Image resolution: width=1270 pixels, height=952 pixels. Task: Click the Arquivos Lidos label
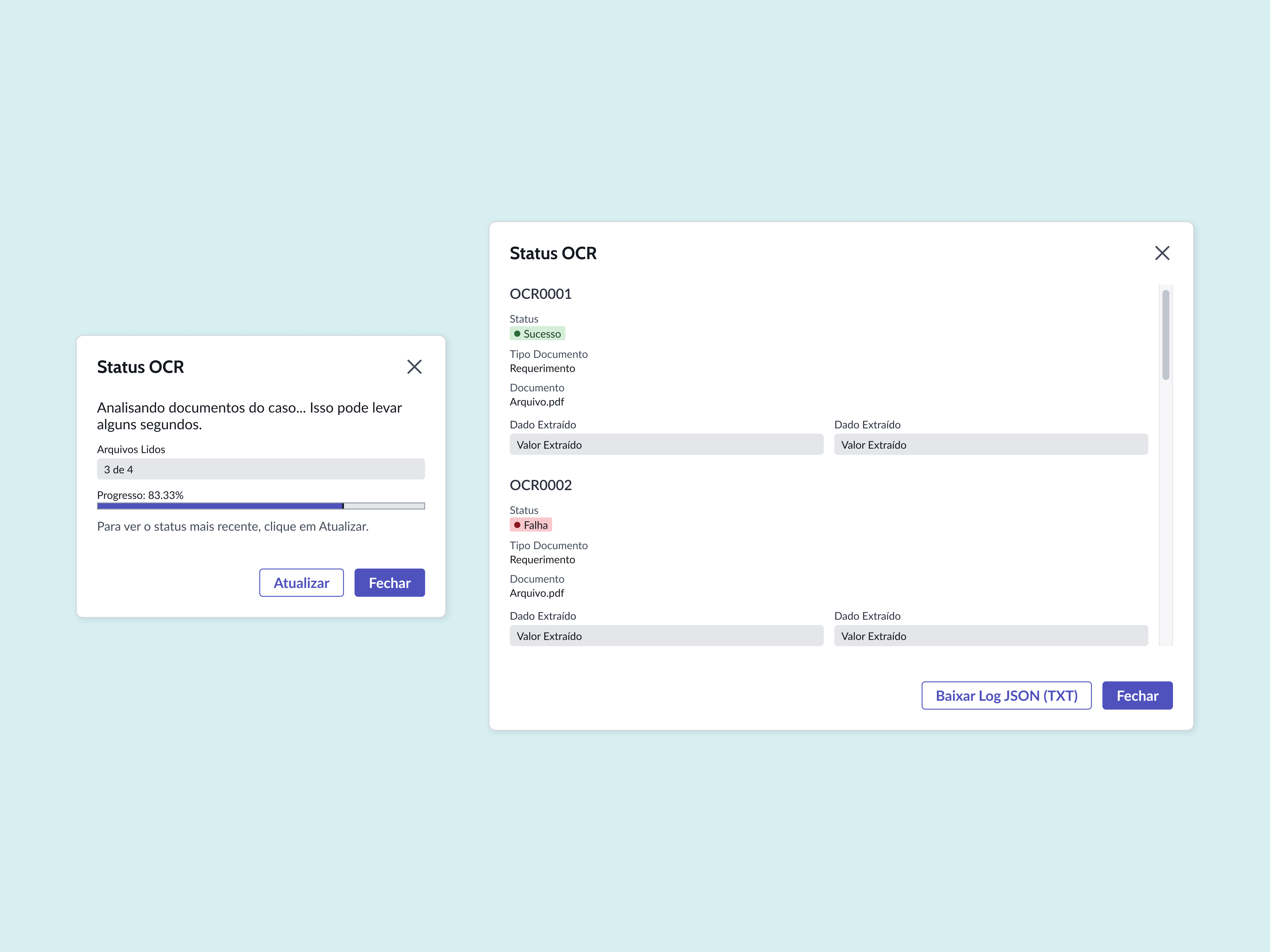131,449
